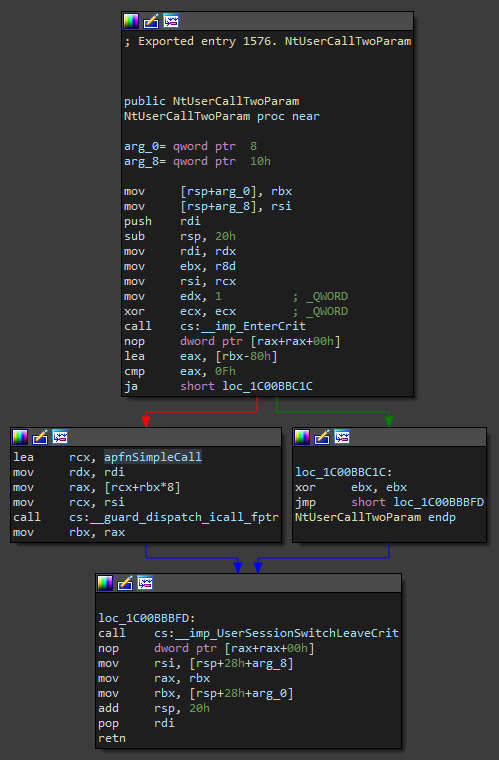The height and width of the screenshot is (760, 499).
Task: Click edit comment pencil icon on NtUserCallTwoParam block
Action: [151, 21]
